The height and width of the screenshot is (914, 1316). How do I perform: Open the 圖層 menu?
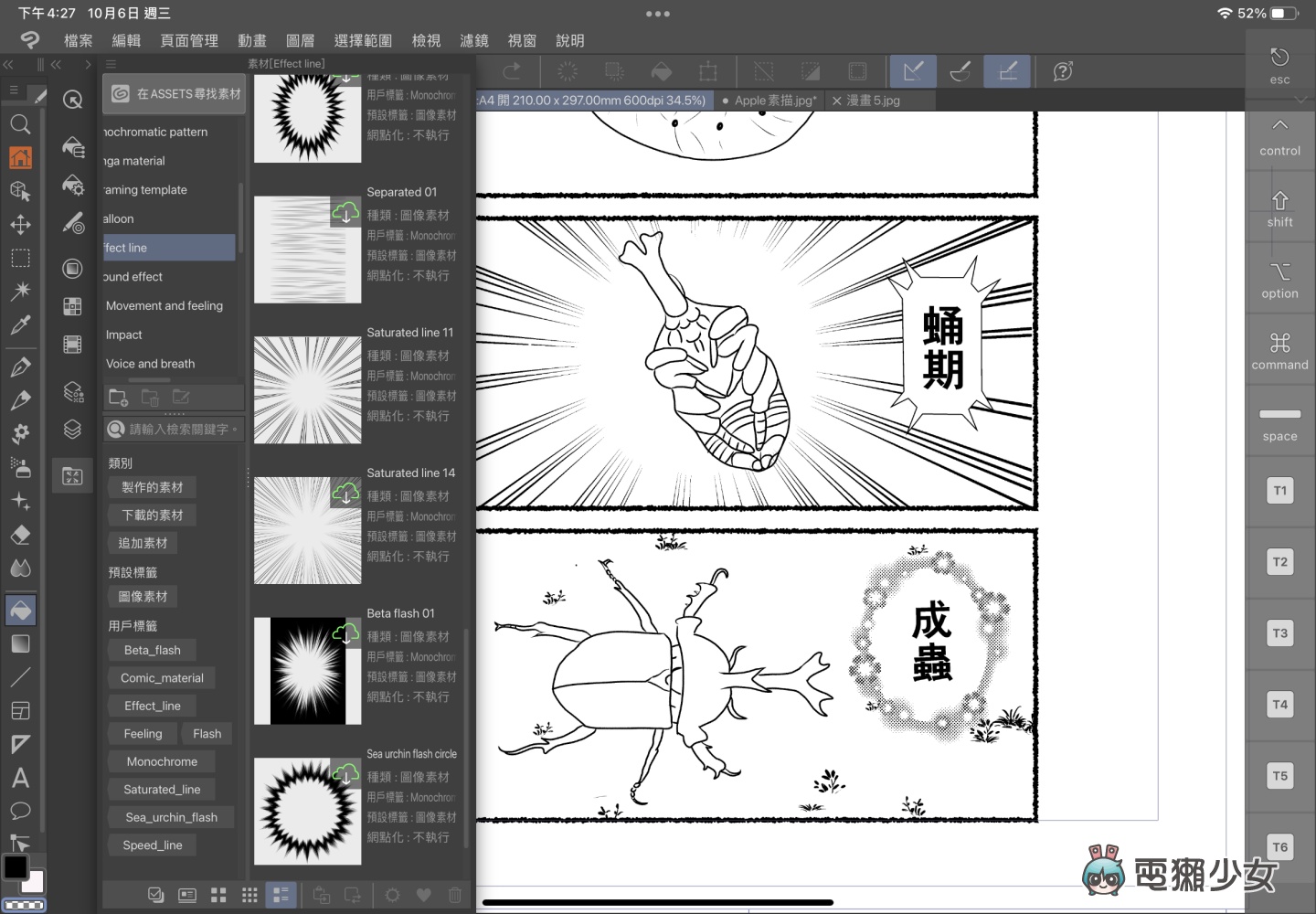(300, 40)
